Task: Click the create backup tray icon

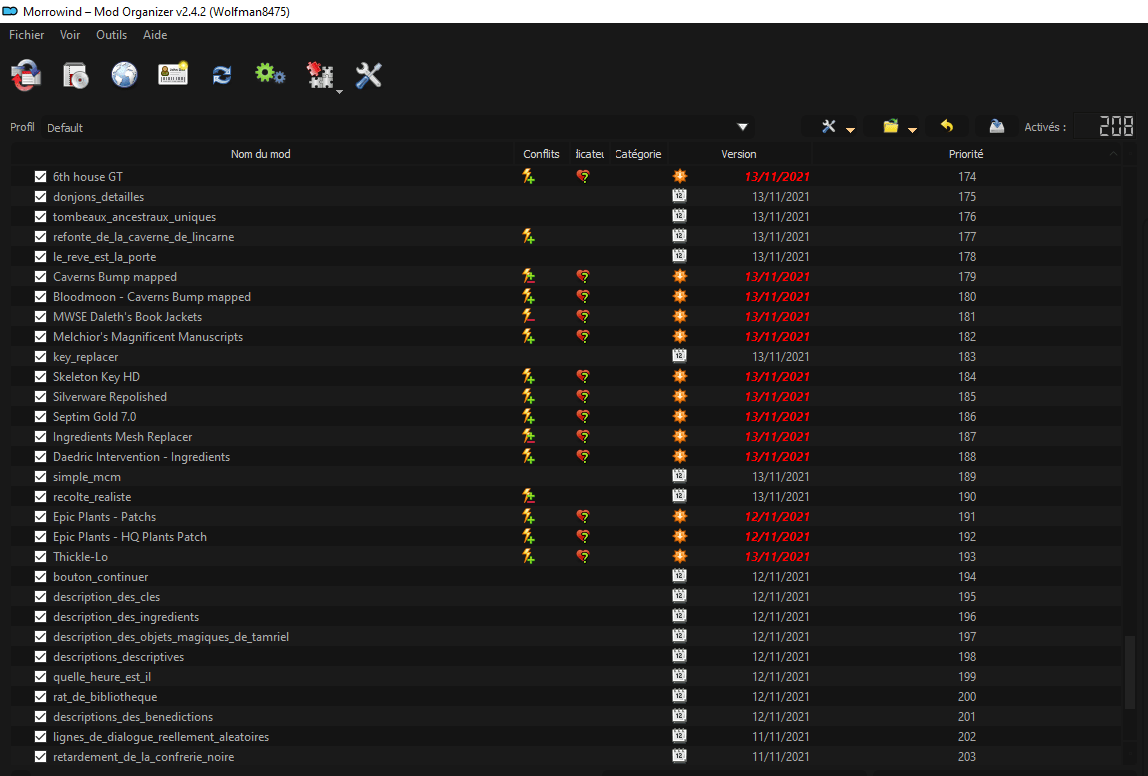Action: click(x=996, y=127)
